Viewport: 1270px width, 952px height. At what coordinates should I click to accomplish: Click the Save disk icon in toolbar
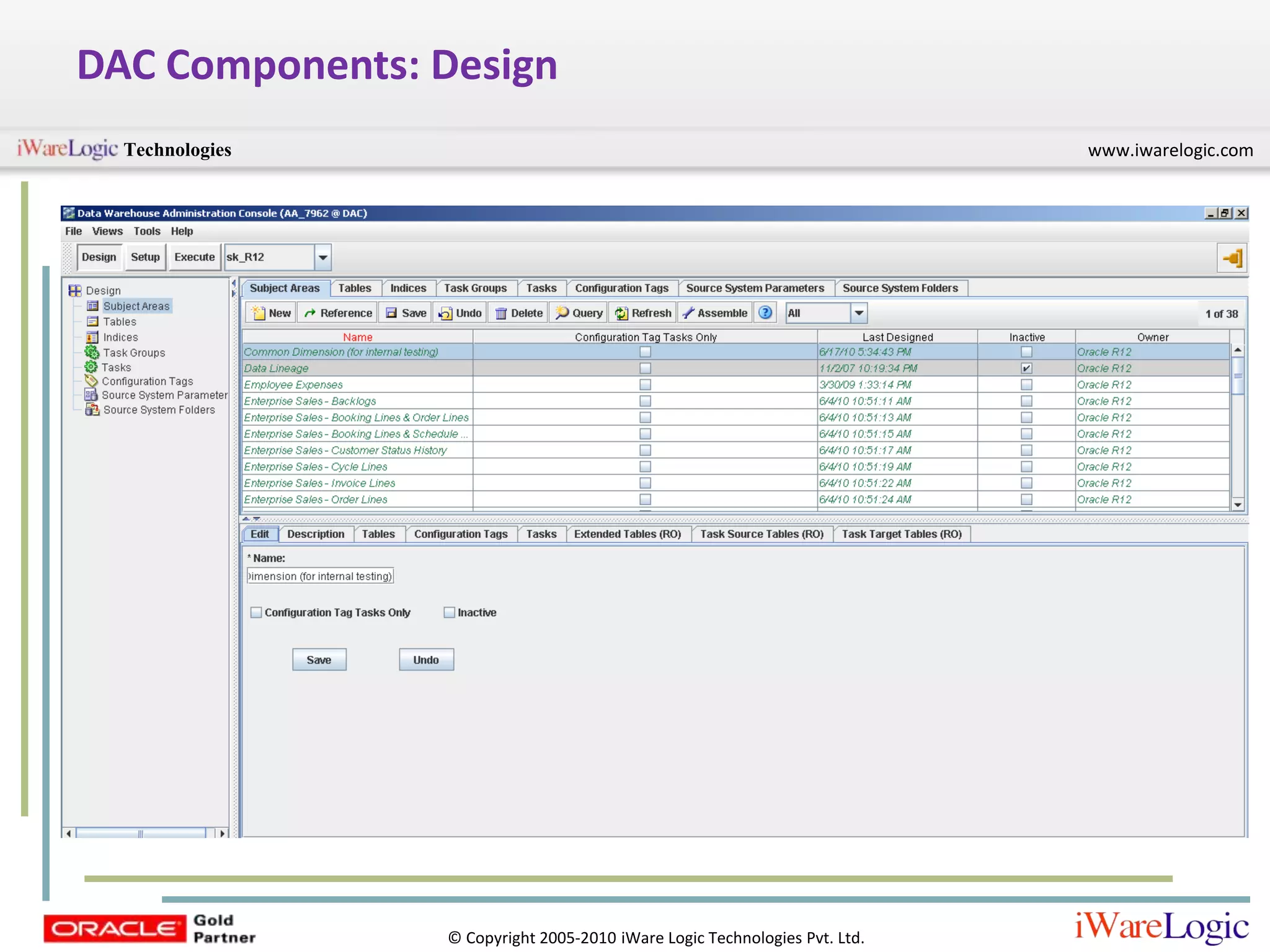391,314
